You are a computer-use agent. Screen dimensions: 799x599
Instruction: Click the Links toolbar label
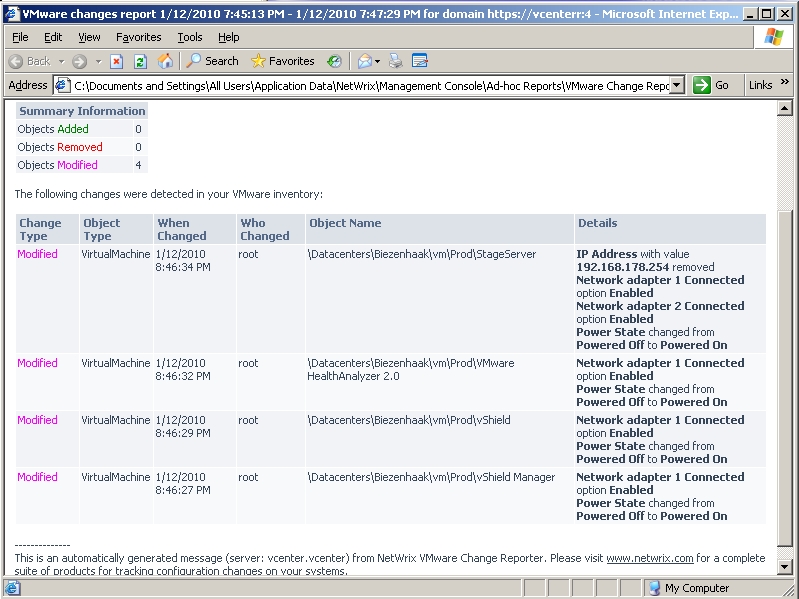pyautogui.click(x=760, y=85)
